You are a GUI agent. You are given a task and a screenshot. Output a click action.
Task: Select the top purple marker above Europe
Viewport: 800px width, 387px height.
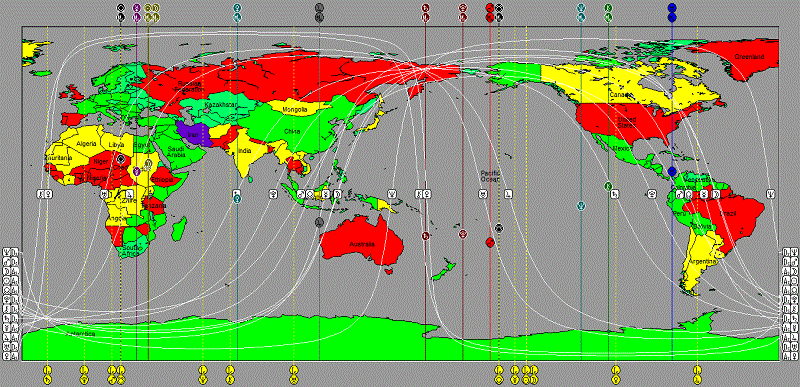pyautogui.click(x=136, y=7)
